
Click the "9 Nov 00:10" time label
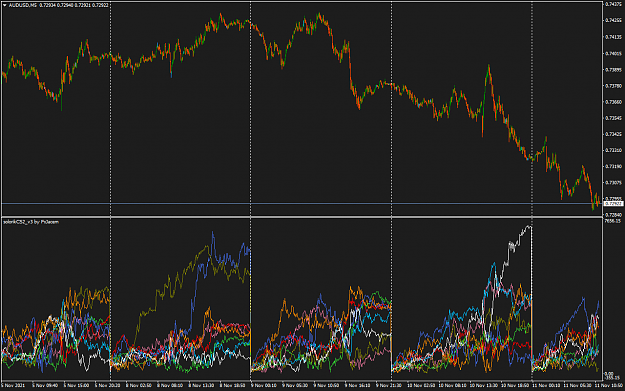264,386
